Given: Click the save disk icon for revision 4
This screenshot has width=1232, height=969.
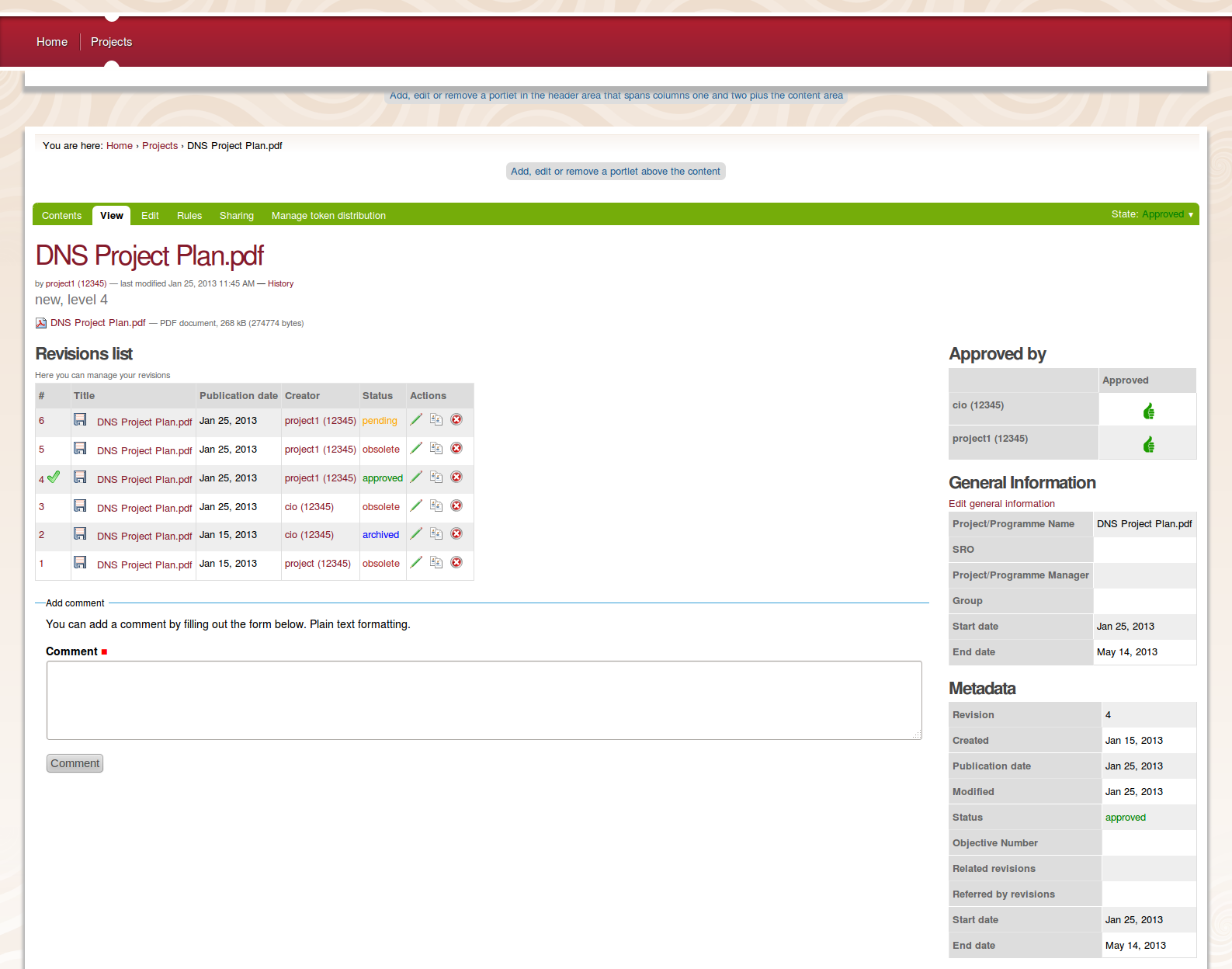Looking at the screenshot, I should [80, 477].
